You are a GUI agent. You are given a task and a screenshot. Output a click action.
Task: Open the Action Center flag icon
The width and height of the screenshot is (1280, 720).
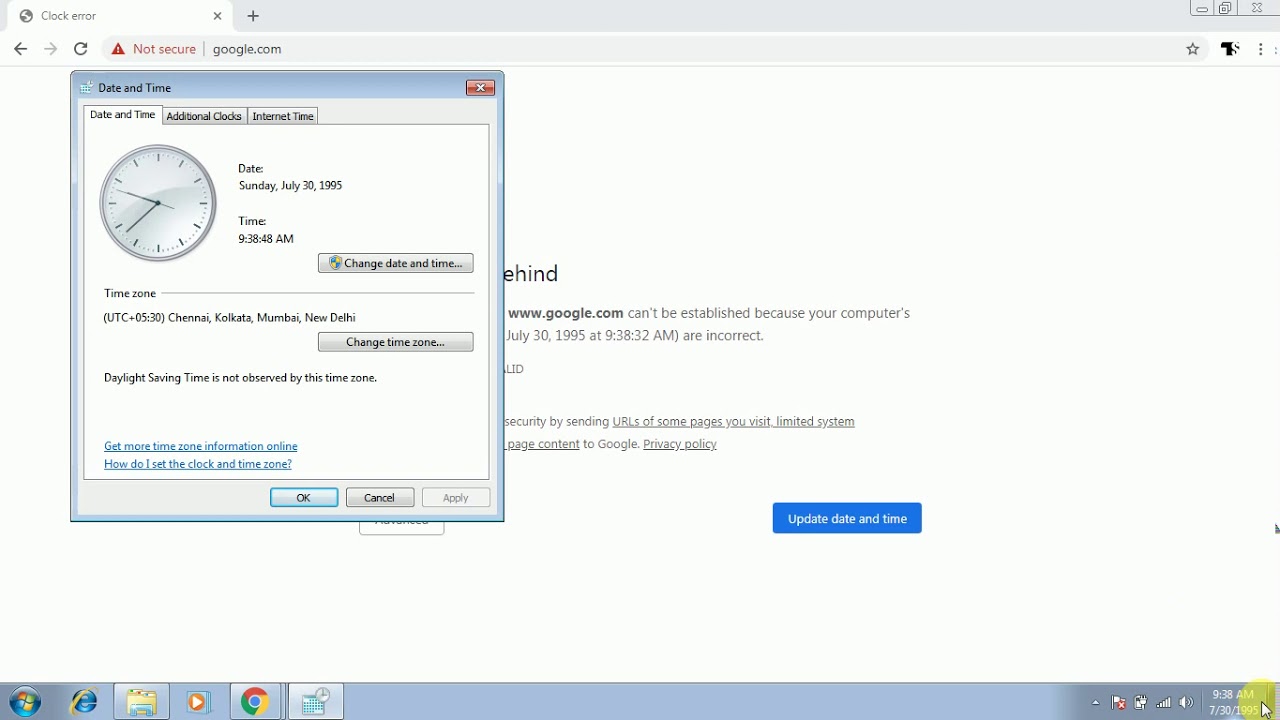point(1119,703)
